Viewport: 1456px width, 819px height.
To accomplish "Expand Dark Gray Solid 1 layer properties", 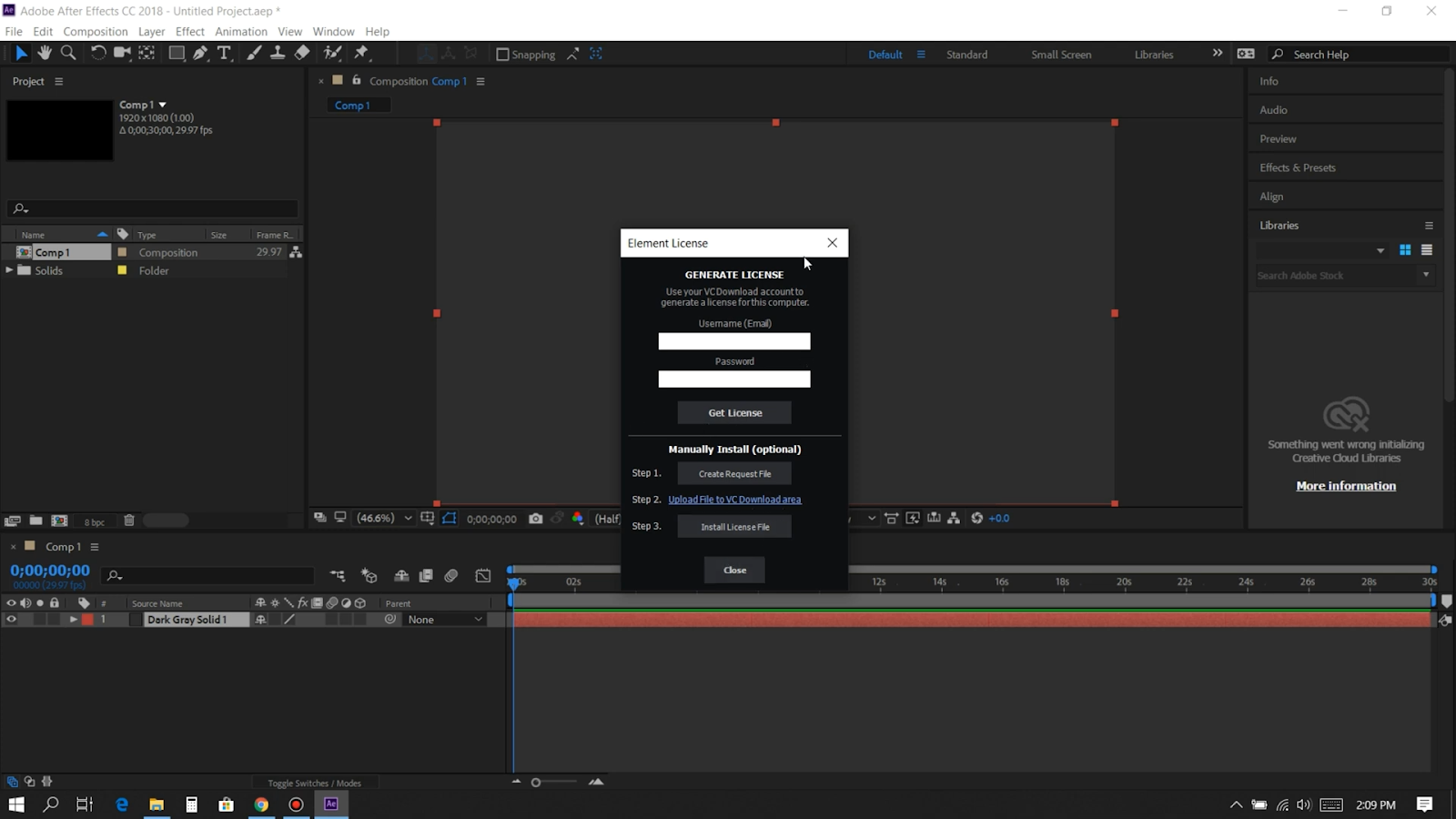I will (x=73, y=620).
